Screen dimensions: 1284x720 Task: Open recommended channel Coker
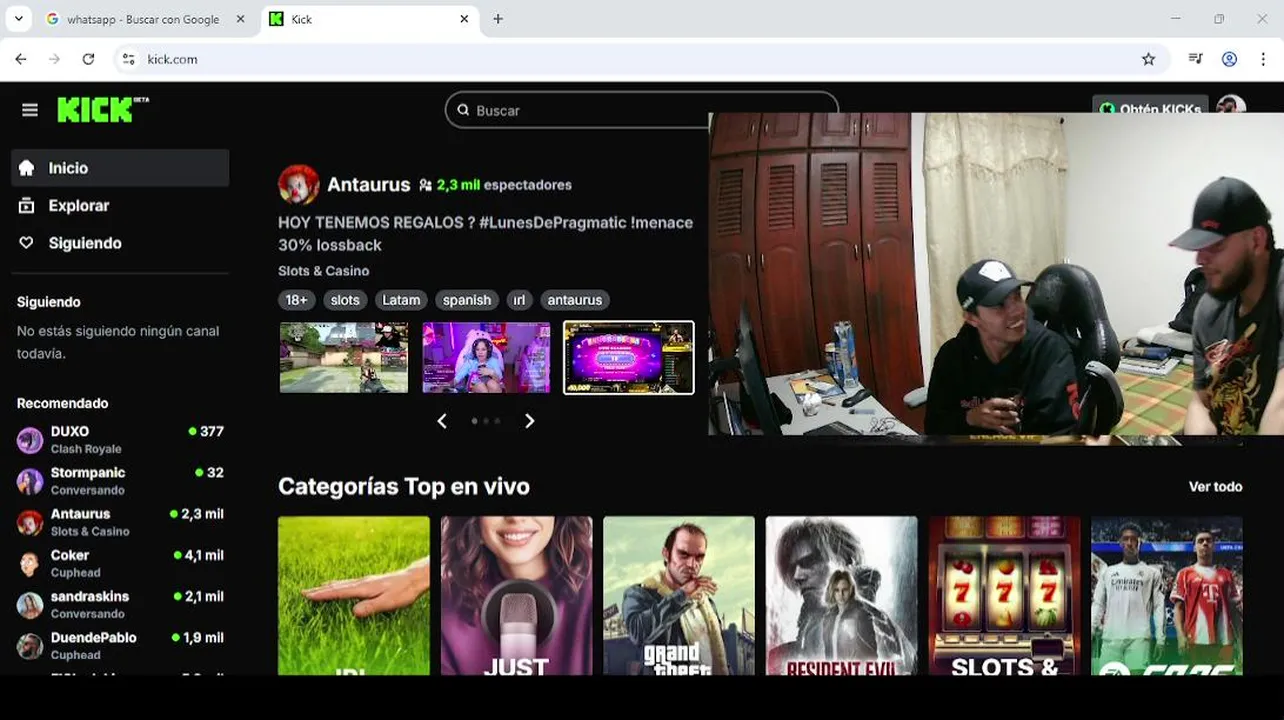pos(120,563)
